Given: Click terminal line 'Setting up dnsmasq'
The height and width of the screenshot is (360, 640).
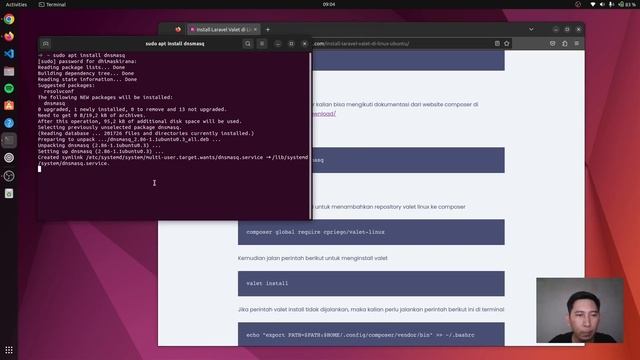Looking at the screenshot, I should click(x=100, y=151).
